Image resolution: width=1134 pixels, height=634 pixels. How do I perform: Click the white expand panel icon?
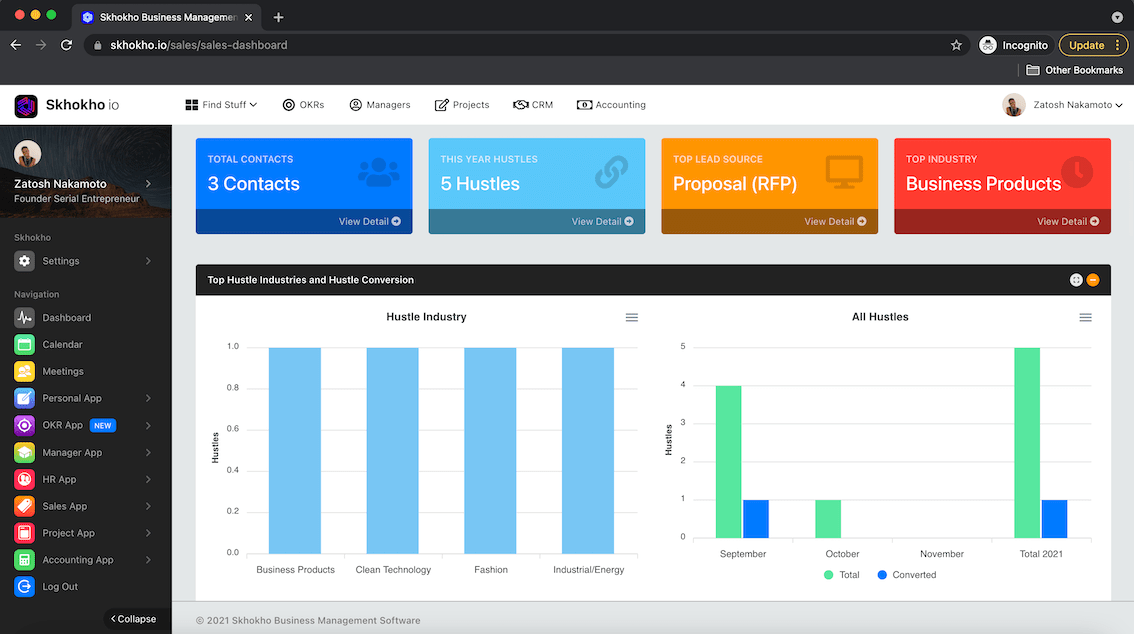point(1076,280)
